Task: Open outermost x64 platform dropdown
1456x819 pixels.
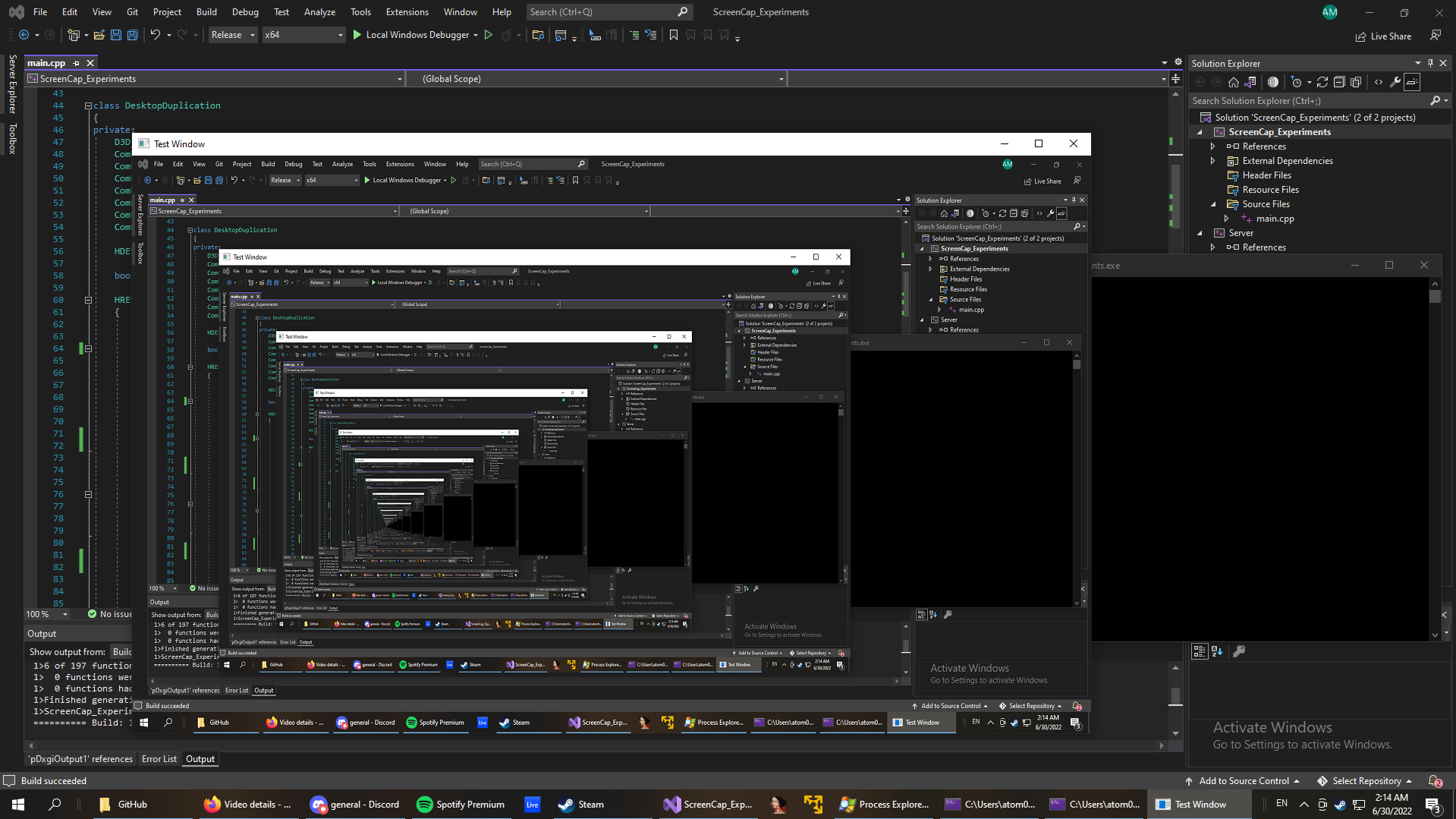Action: [x=303, y=35]
